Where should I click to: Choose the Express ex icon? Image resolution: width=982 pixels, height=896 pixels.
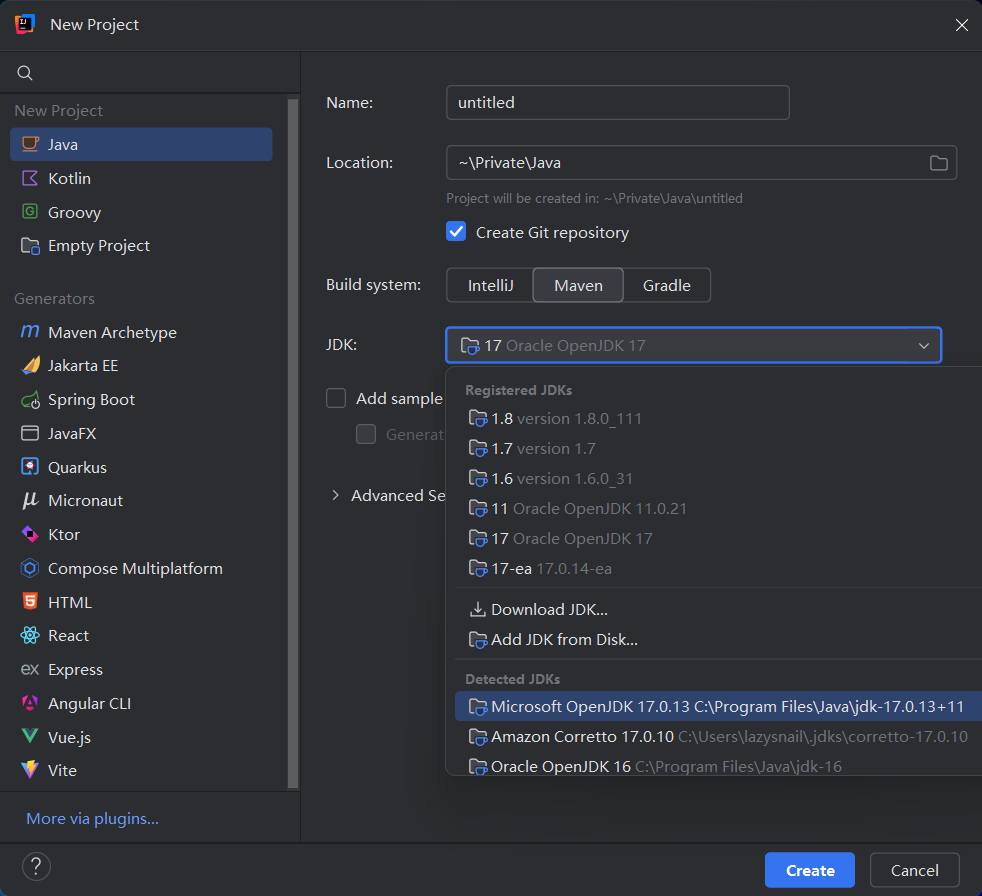coord(30,669)
